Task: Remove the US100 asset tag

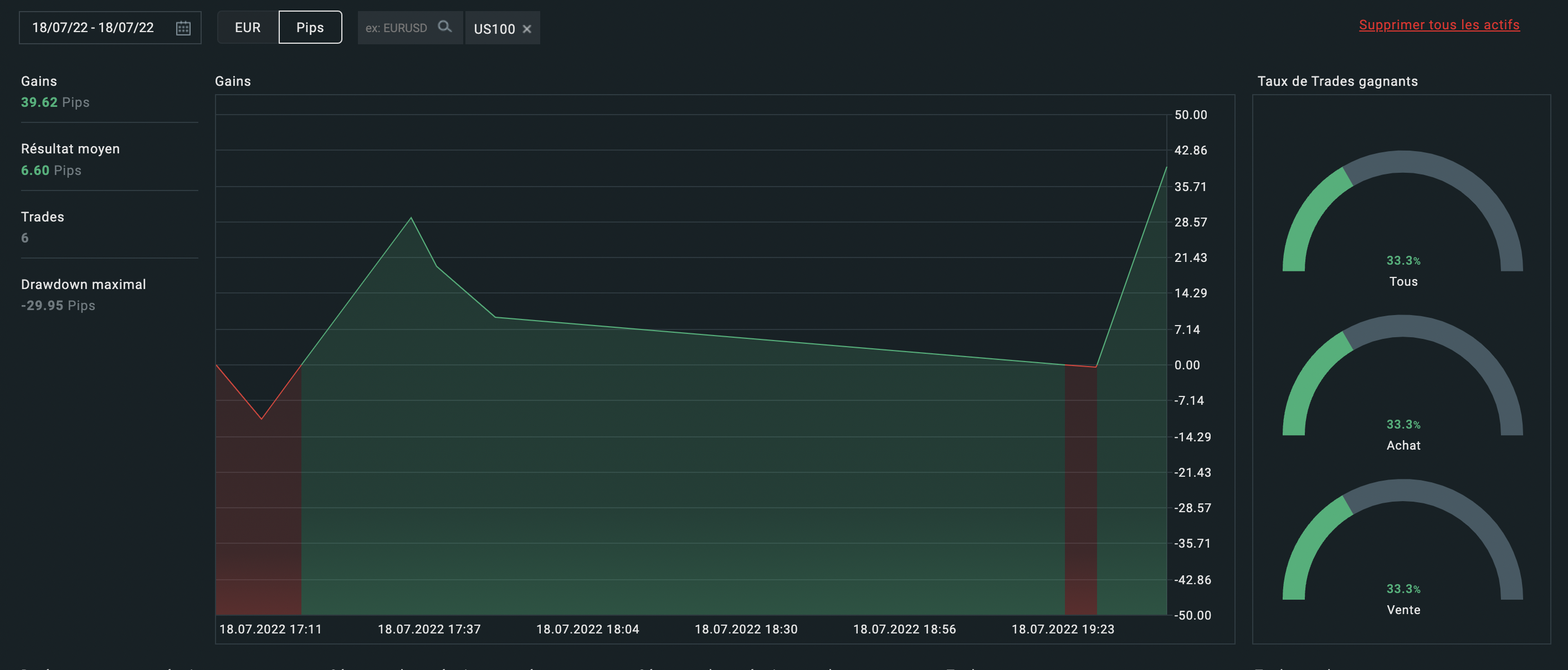Action: tap(527, 29)
